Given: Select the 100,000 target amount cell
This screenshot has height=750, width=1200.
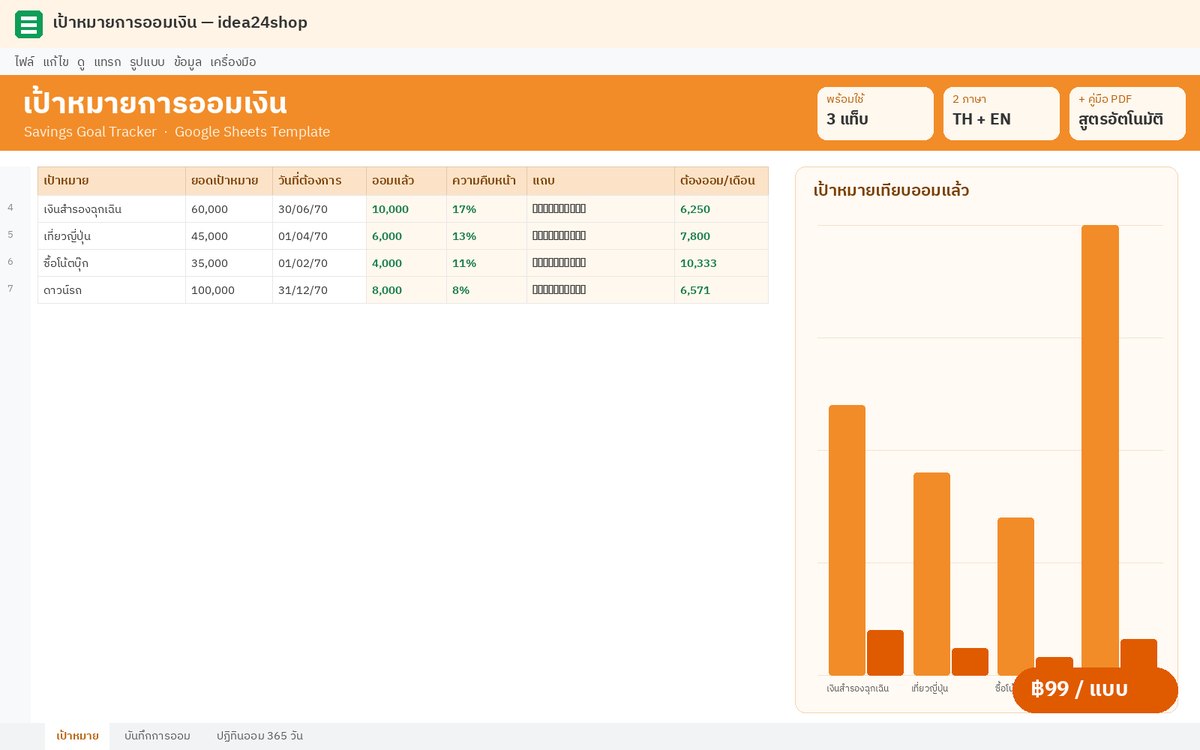Looking at the screenshot, I should point(229,290).
